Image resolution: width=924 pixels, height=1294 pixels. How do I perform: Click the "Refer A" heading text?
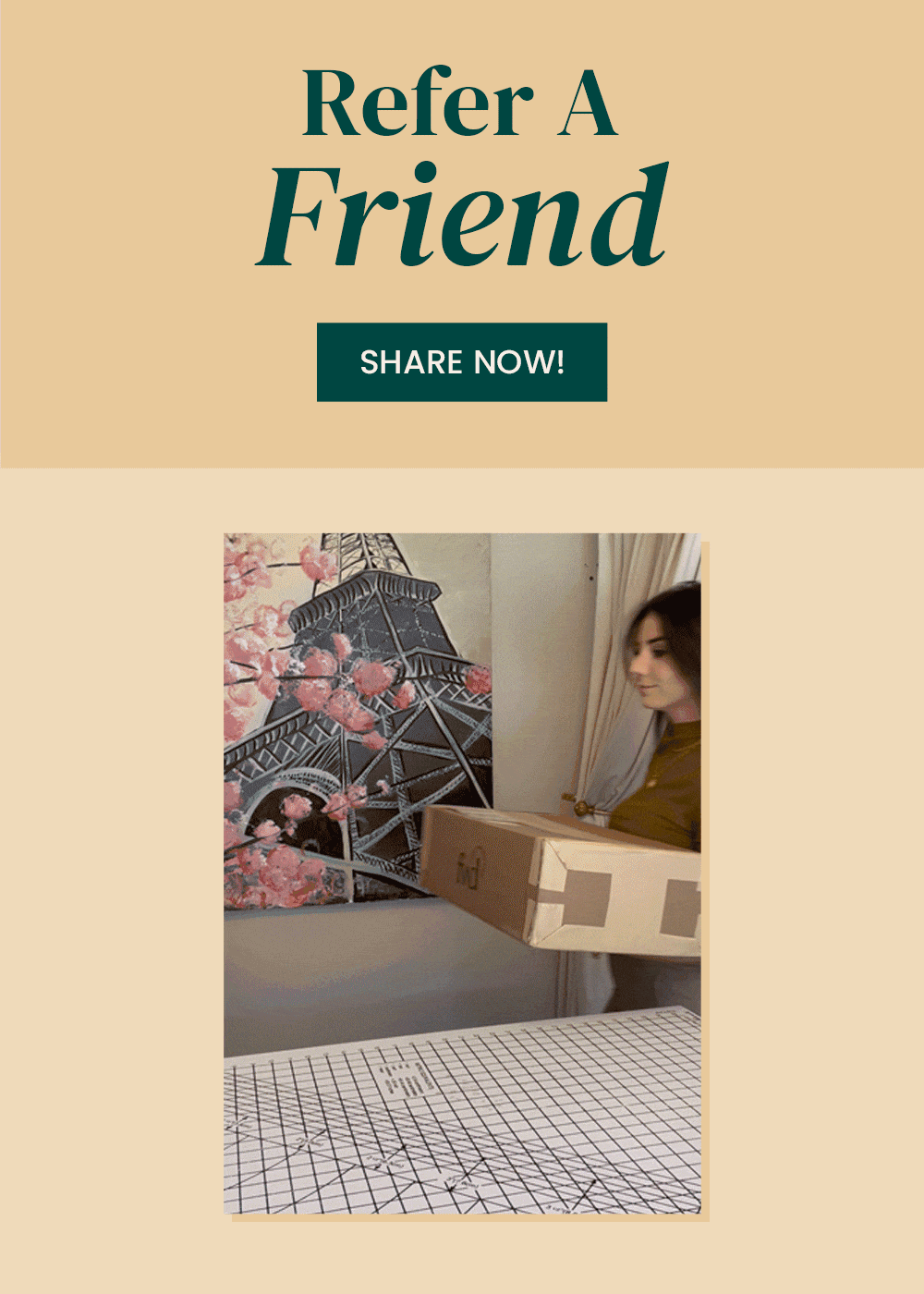[459, 103]
